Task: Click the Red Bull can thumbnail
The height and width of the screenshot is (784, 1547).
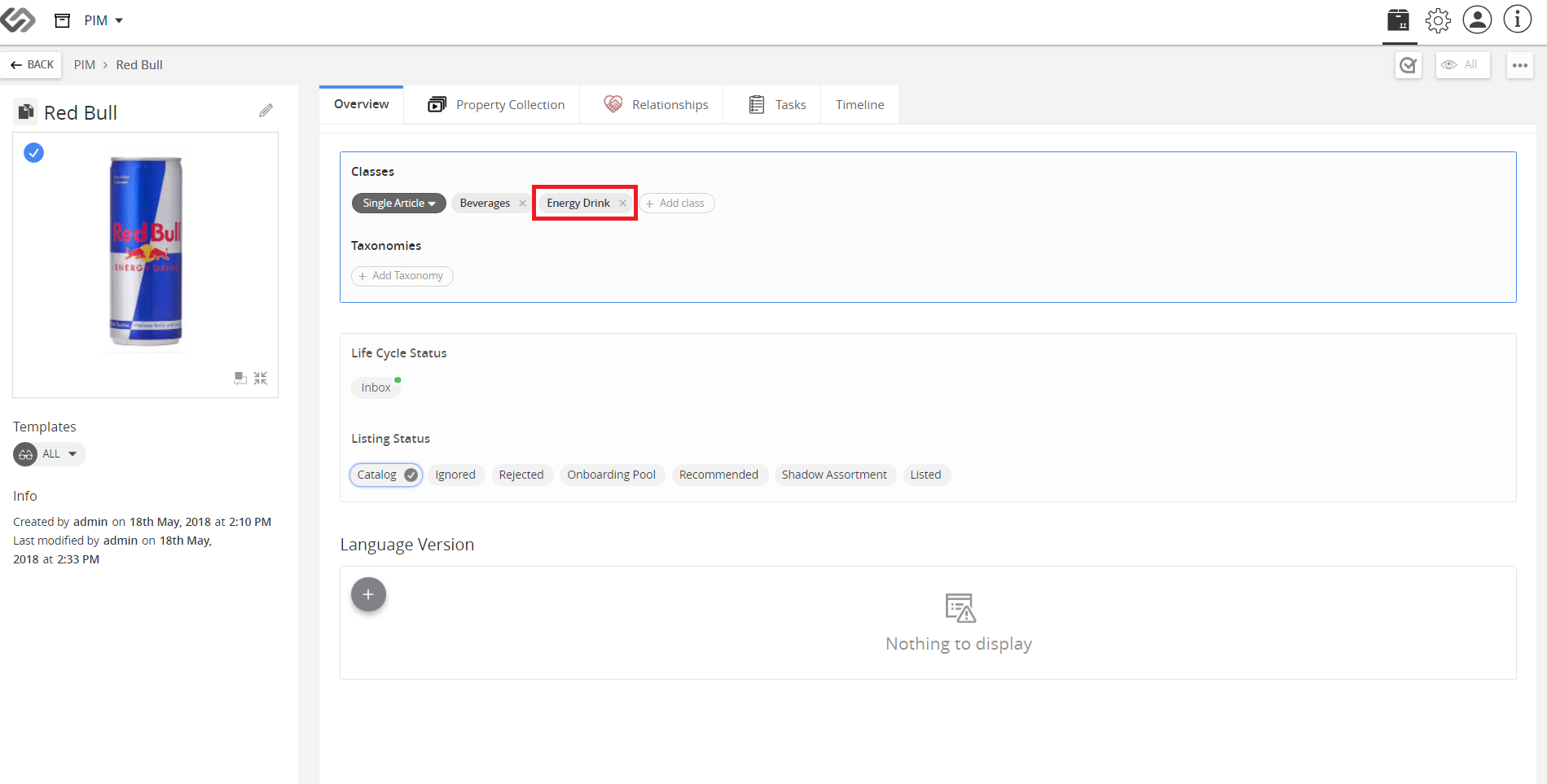Action: click(x=146, y=251)
